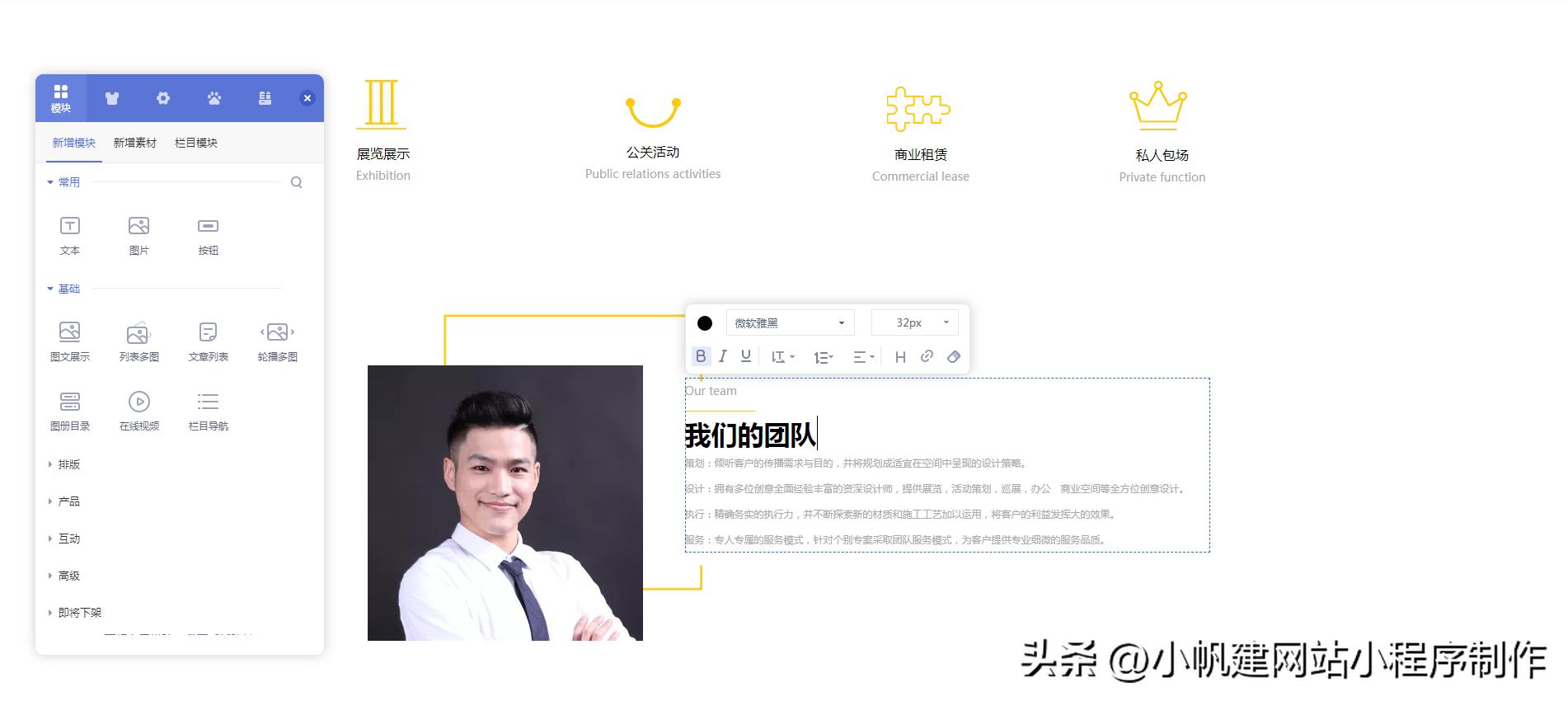Image resolution: width=1568 pixels, height=701 pixels.
Task: Add a 栏目导航 navigation module
Action: (x=209, y=411)
